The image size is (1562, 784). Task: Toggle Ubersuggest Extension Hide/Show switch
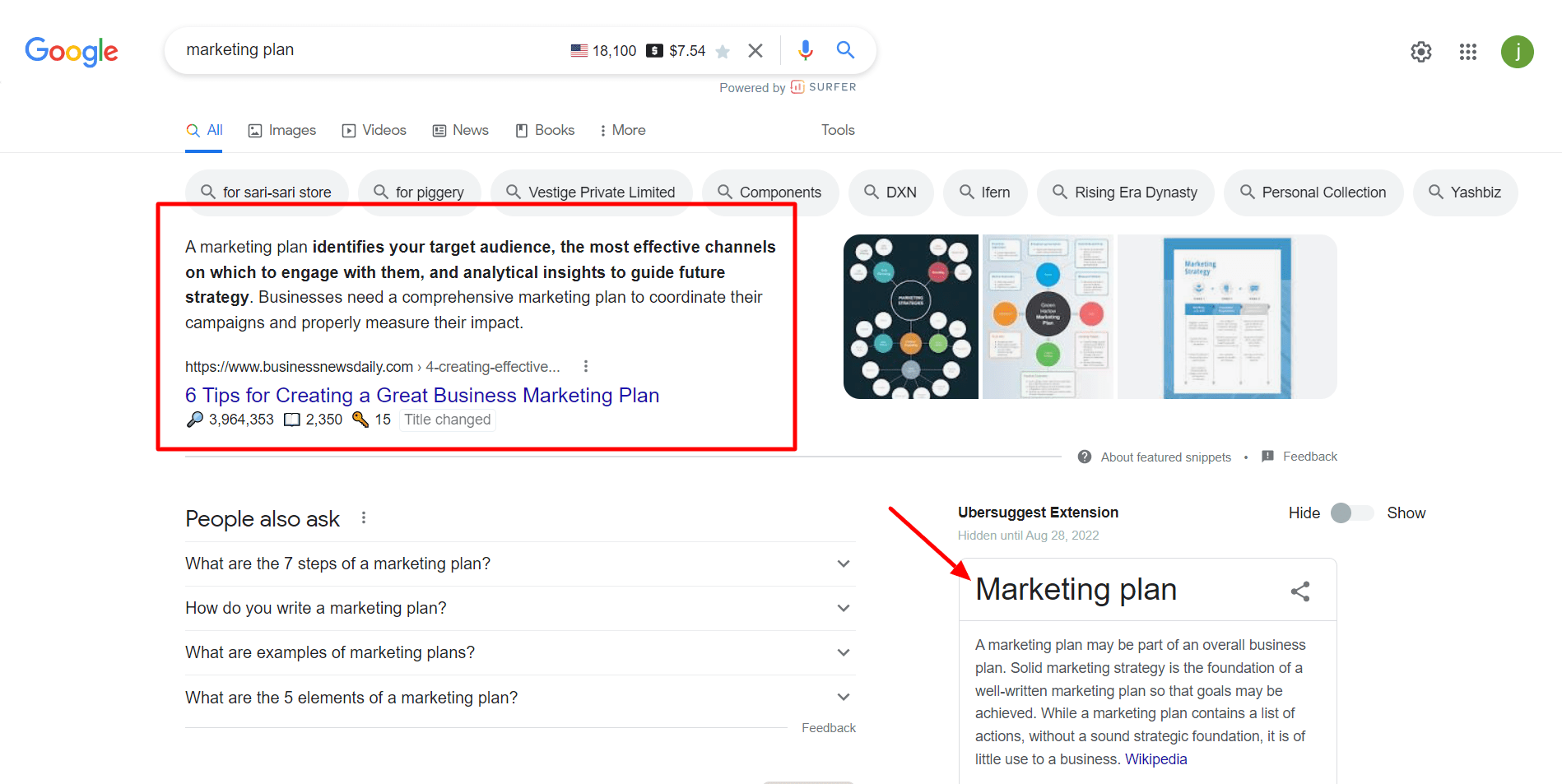(1352, 513)
